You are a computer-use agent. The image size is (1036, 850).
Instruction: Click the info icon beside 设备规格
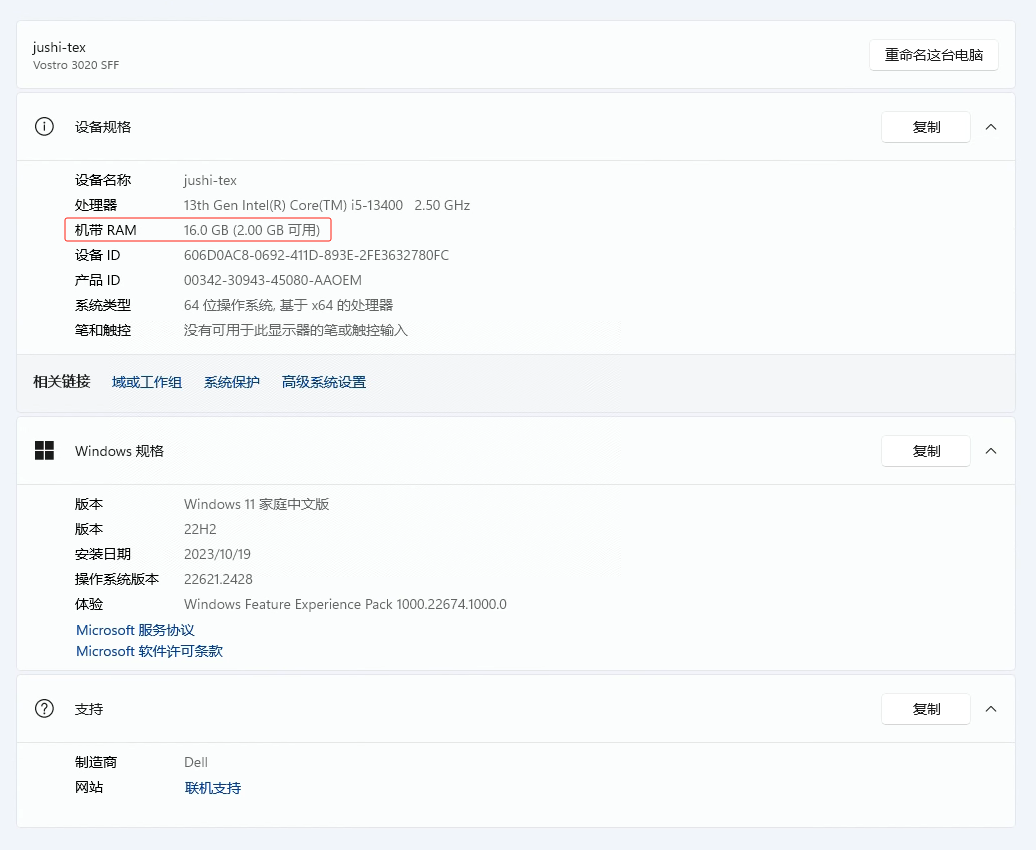click(x=44, y=126)
